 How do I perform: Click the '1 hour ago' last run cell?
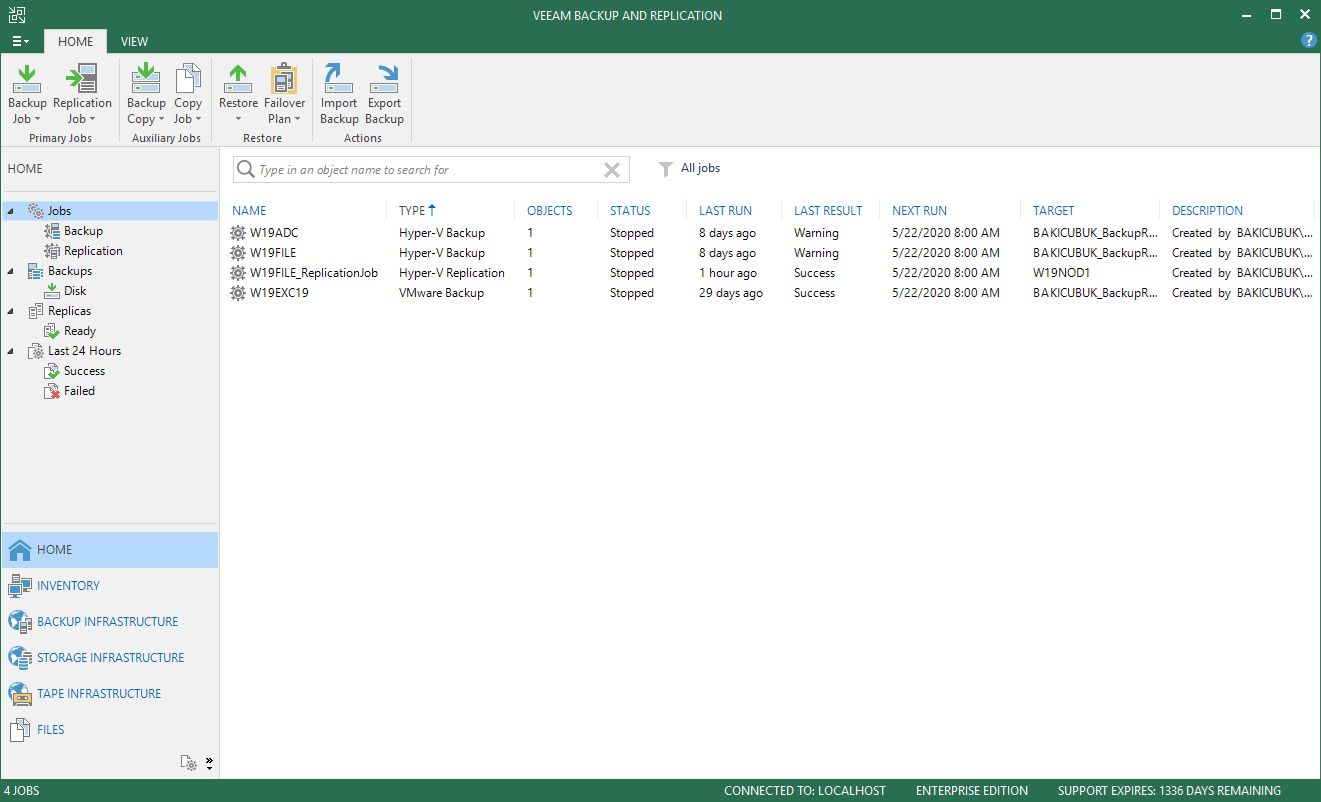[729, 273]
